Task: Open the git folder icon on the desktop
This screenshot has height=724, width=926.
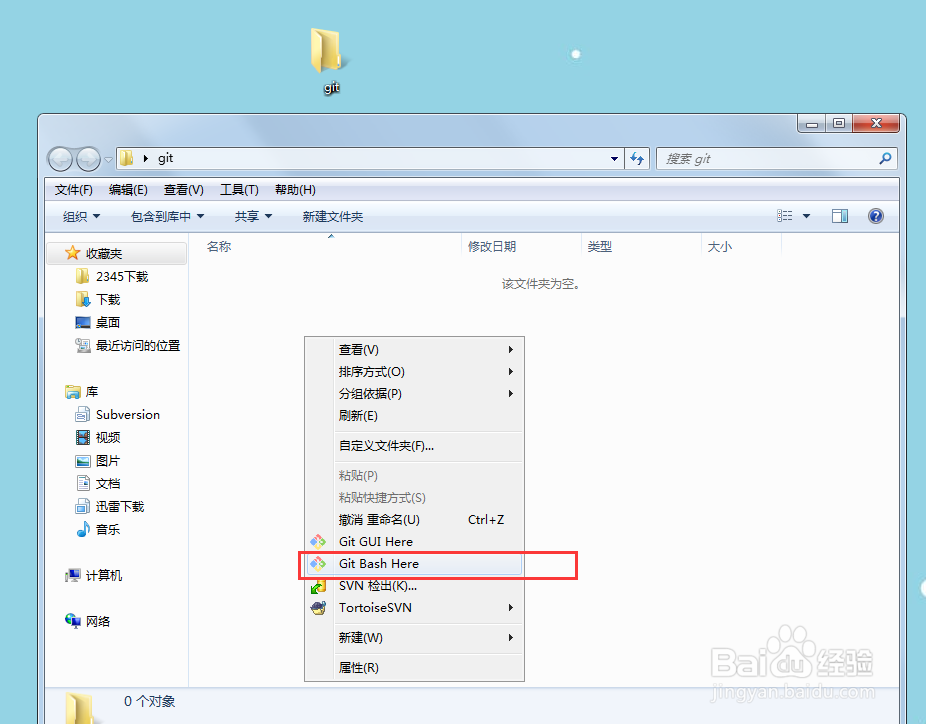Action: click(x=325, y=48)
